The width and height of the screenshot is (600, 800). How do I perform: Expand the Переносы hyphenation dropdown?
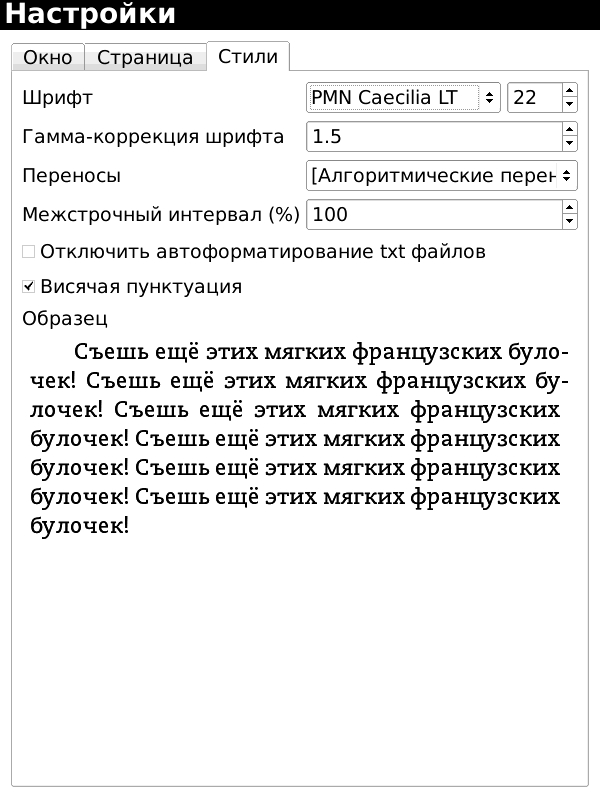point(441,176)
